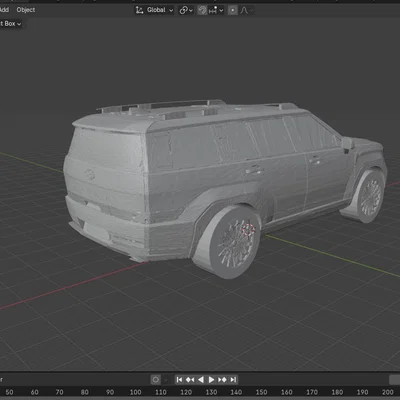
Task: Jump to the end frame
Action: pyautogui.click(x=233, y=380)
